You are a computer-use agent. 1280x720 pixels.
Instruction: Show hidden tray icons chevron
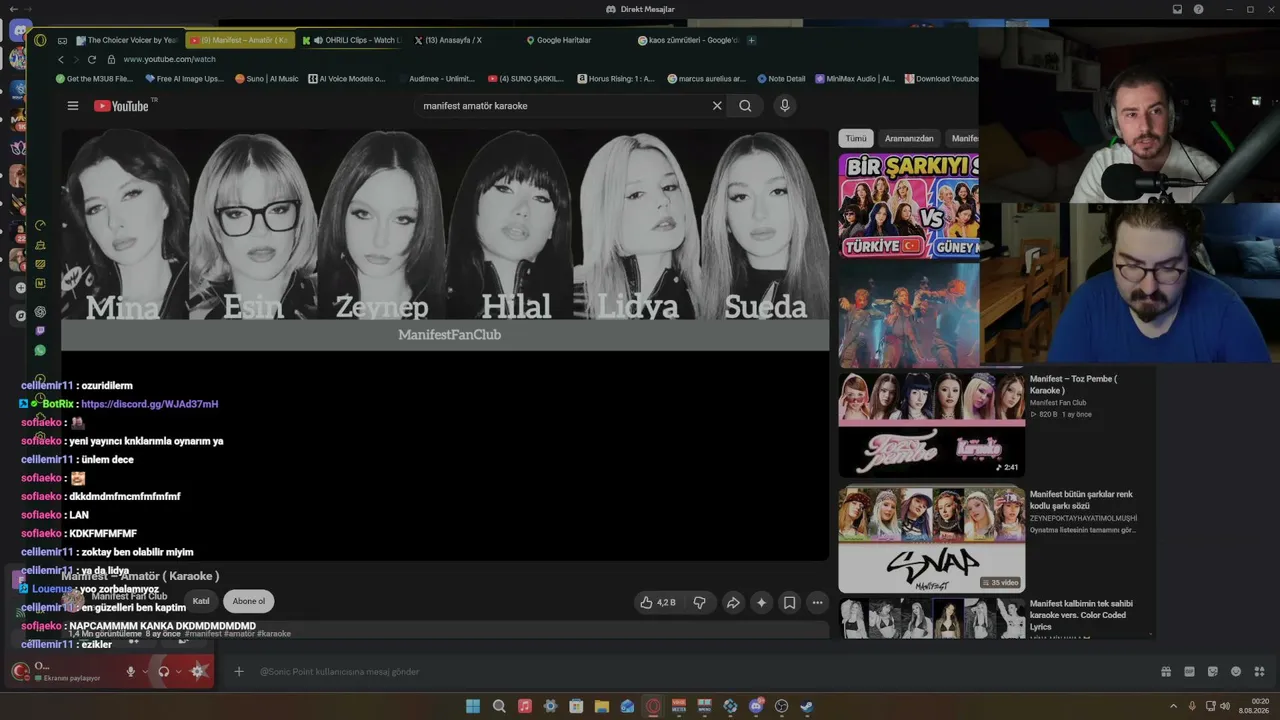[x=1174, y=706]
